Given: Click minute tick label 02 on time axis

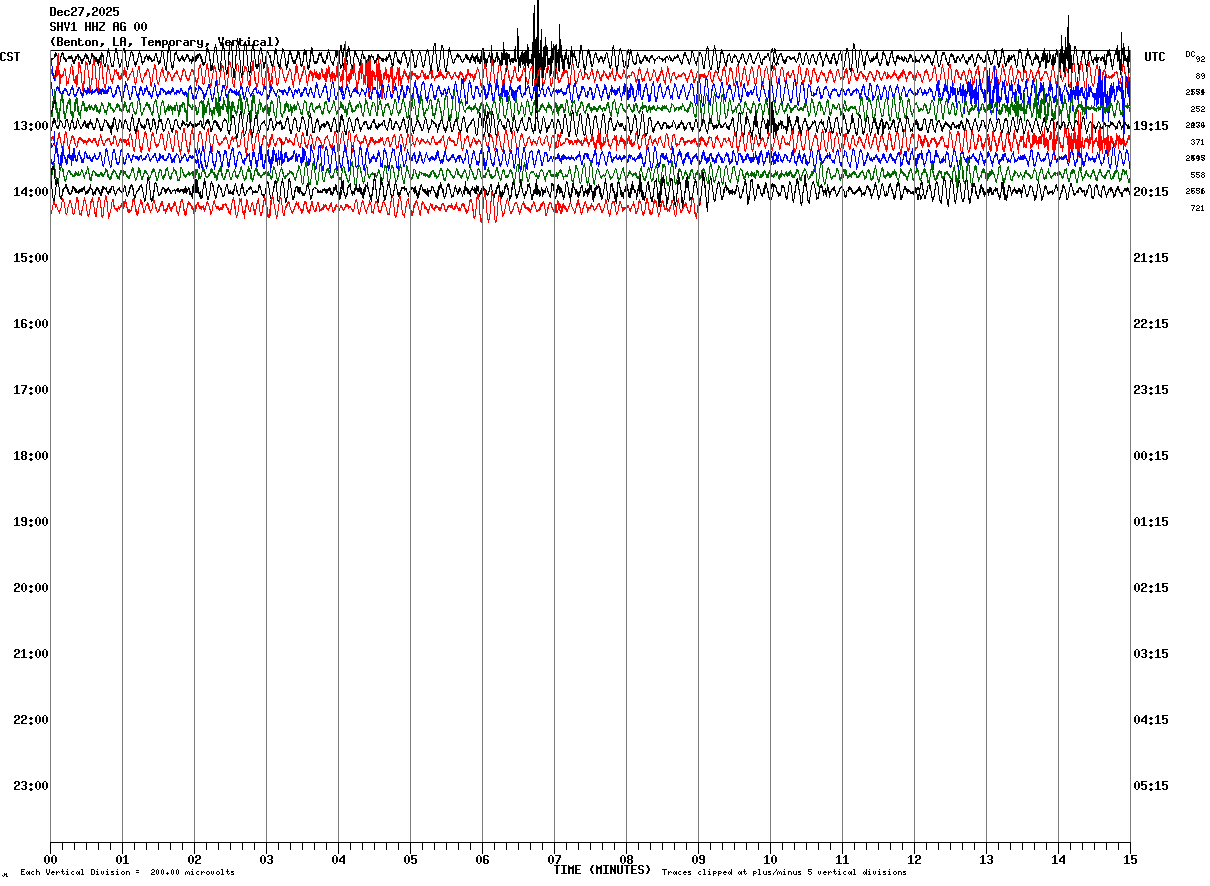Looking at the screenshot, I should 194,860.
